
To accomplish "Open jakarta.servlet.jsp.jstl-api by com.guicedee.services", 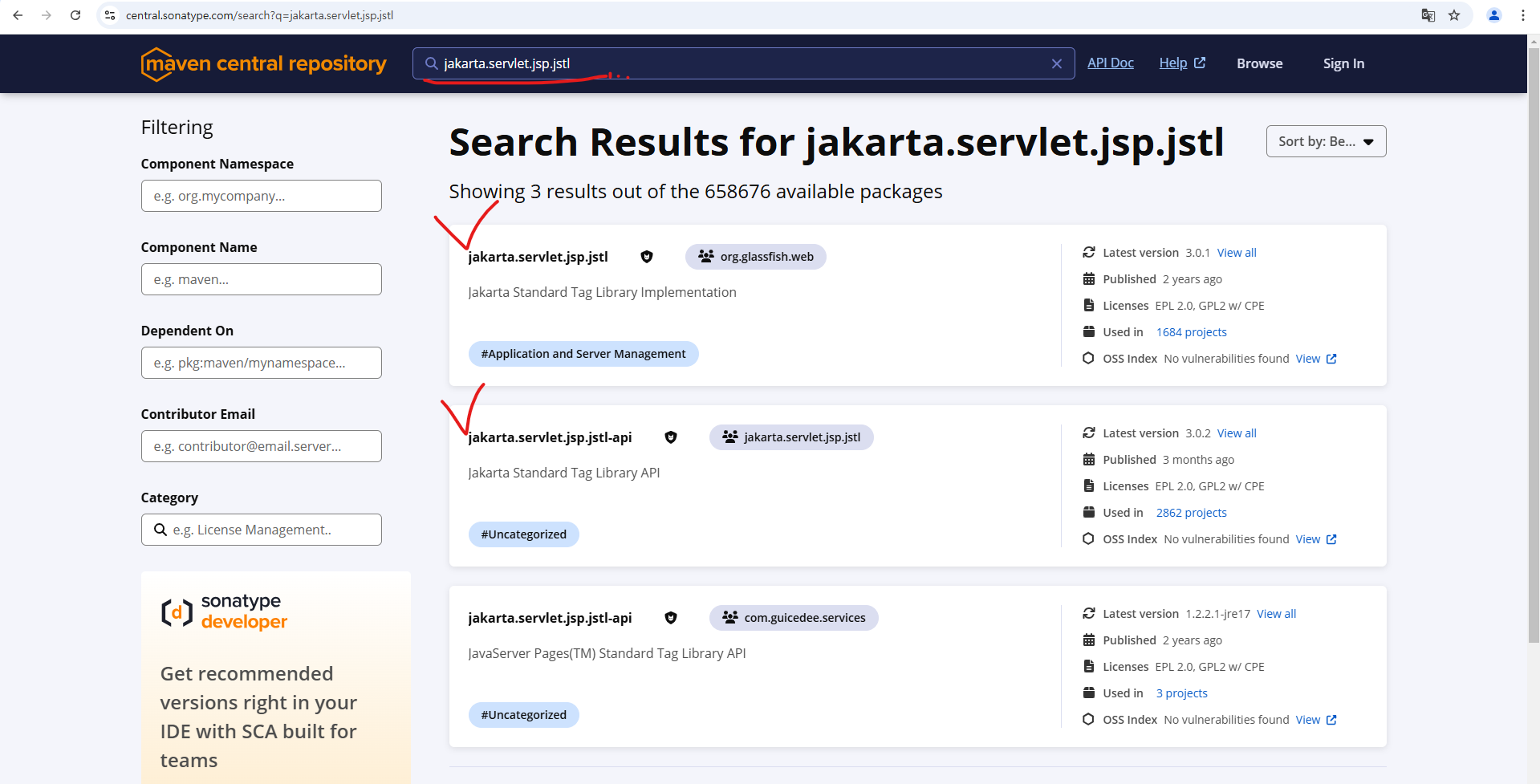I will (550, 618).
